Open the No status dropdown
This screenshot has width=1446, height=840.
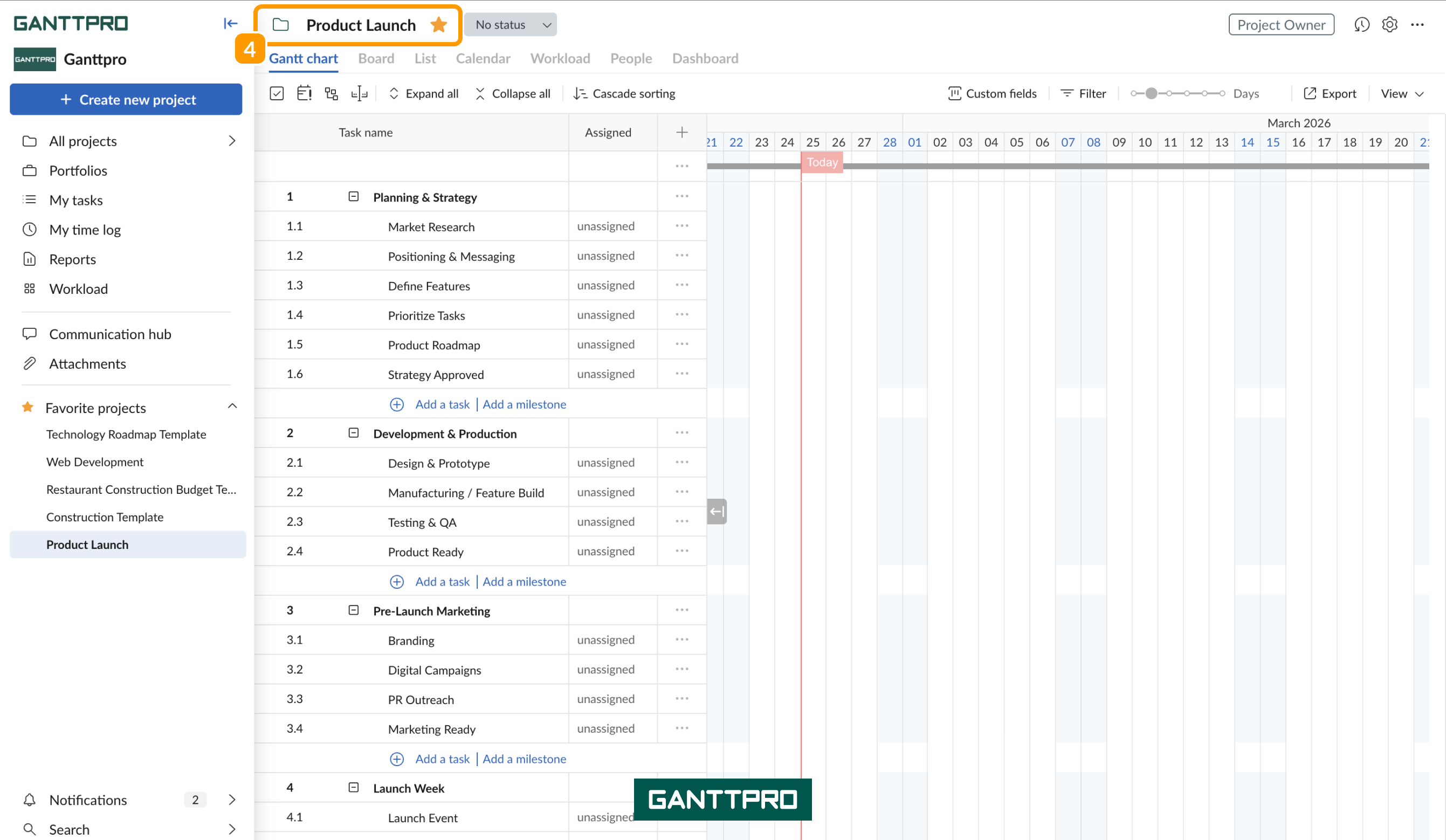click(510, 25)
